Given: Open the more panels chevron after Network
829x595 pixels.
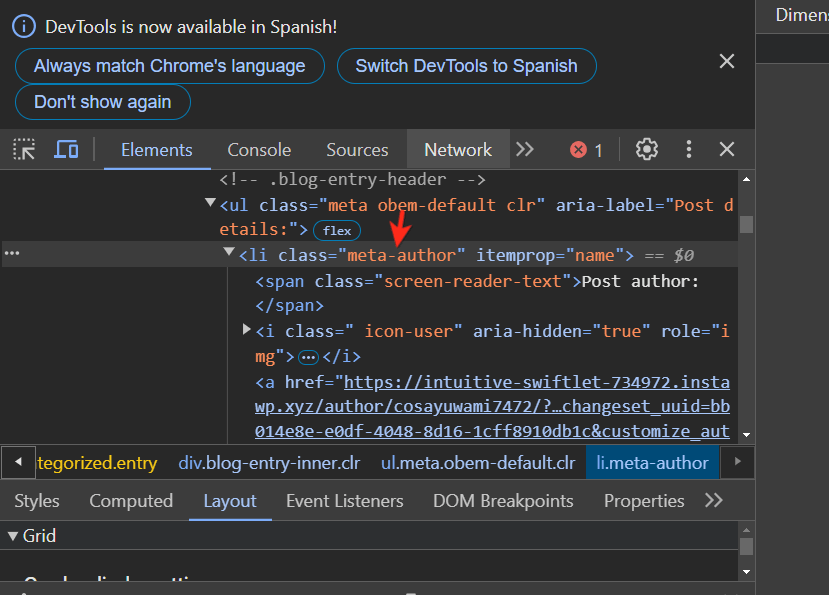Looking at the screenshot, I should 525,148.
